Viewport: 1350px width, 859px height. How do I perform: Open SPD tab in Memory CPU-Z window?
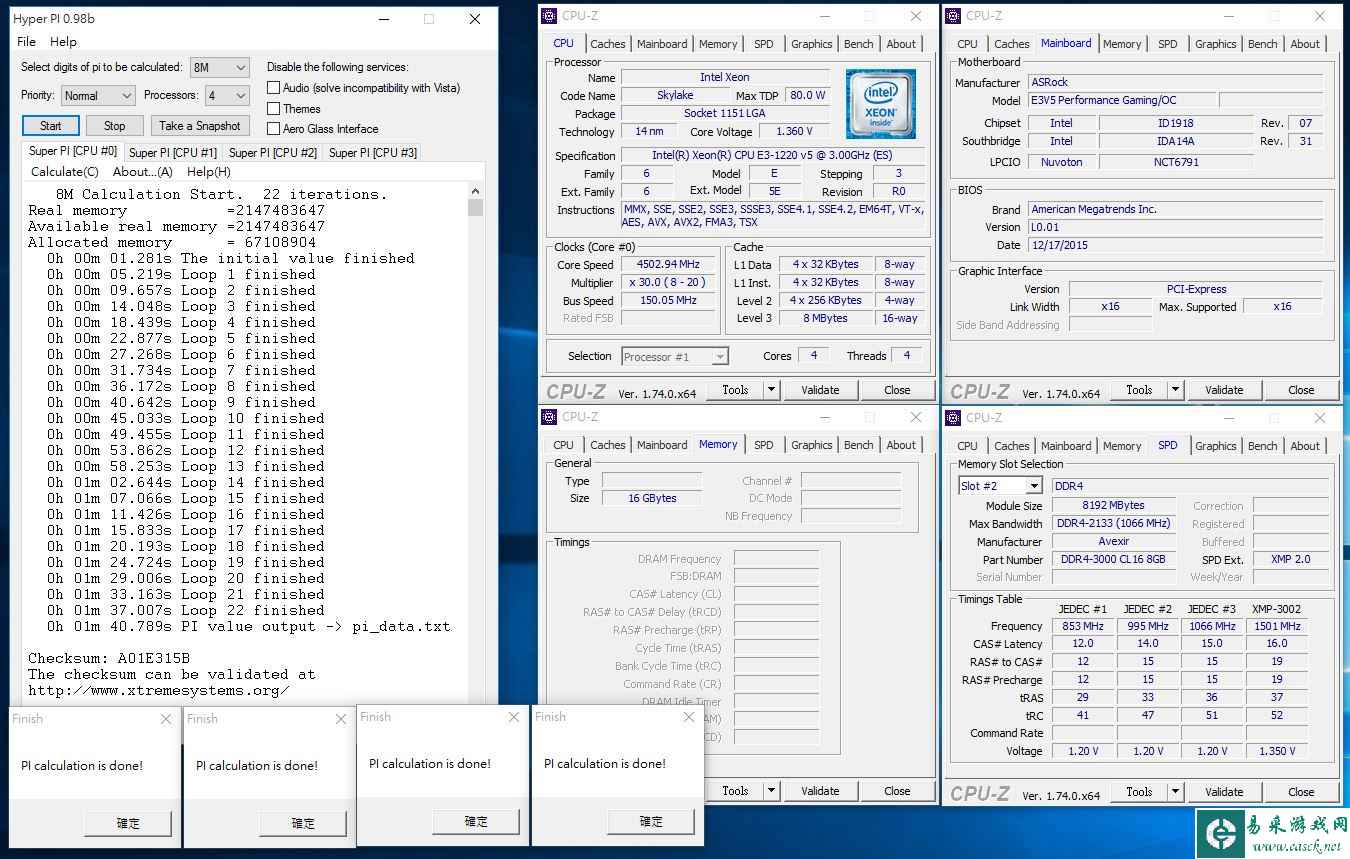tap(763, 445)
